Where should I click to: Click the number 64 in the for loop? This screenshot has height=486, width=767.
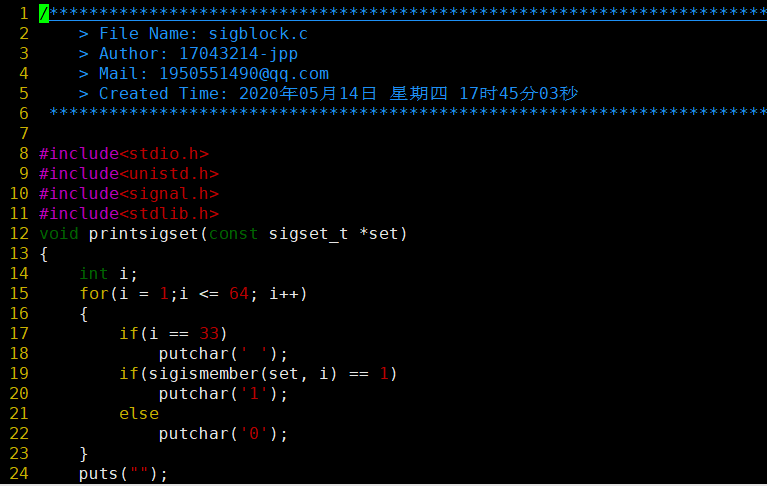(x=239, y=293)
